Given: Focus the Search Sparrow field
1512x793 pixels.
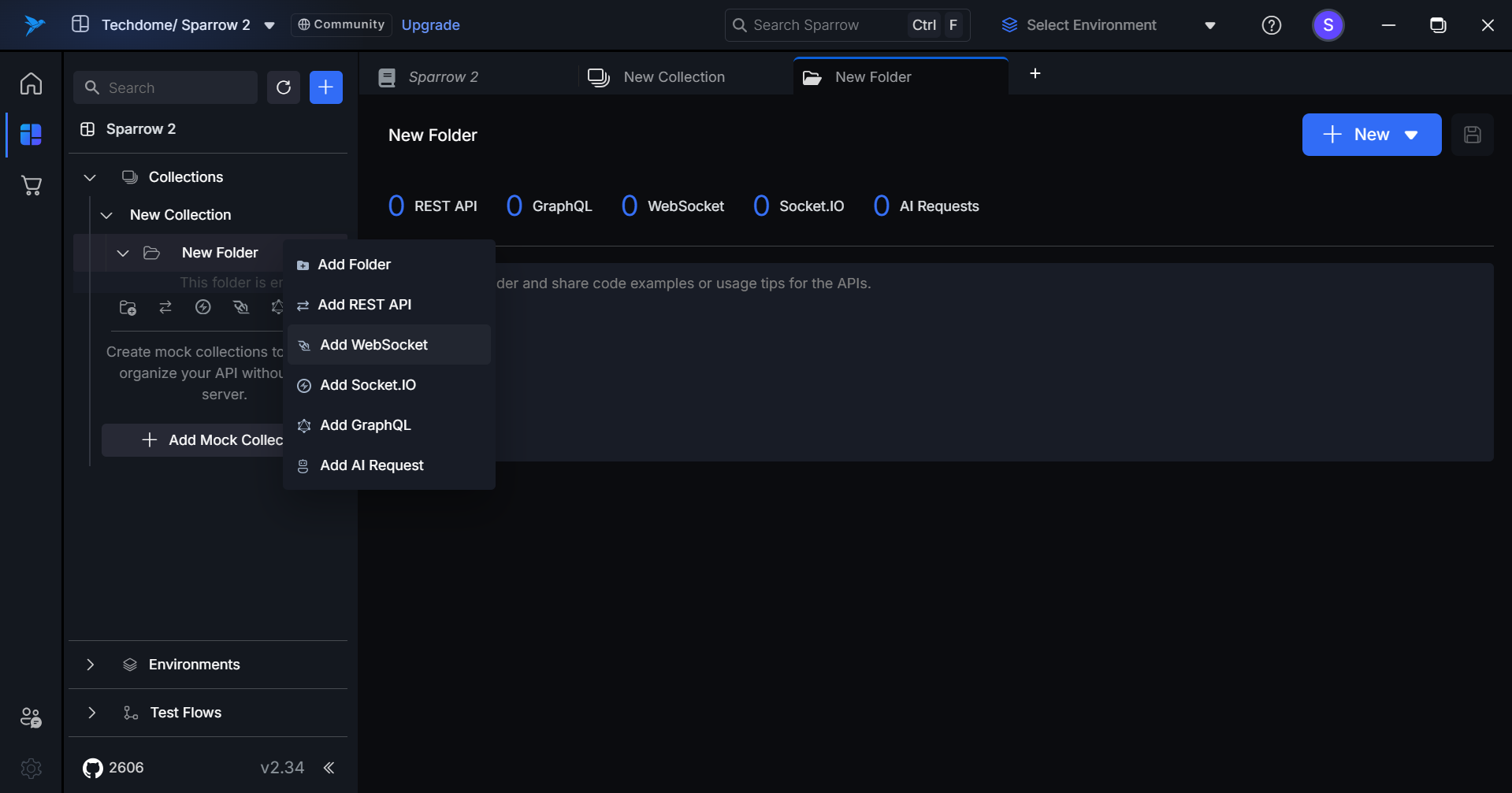Looking at the screenshot, I should [x=819, y=25].
